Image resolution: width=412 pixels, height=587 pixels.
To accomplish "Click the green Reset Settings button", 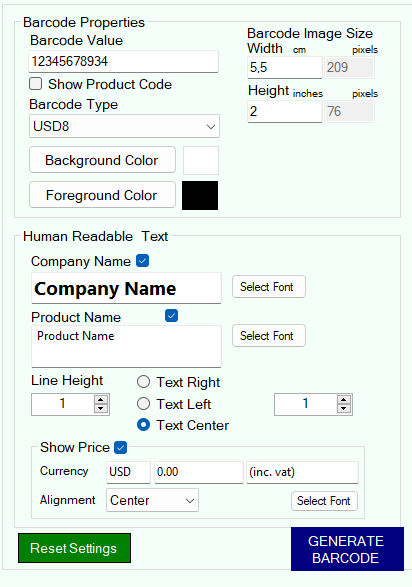I will 74,548.
